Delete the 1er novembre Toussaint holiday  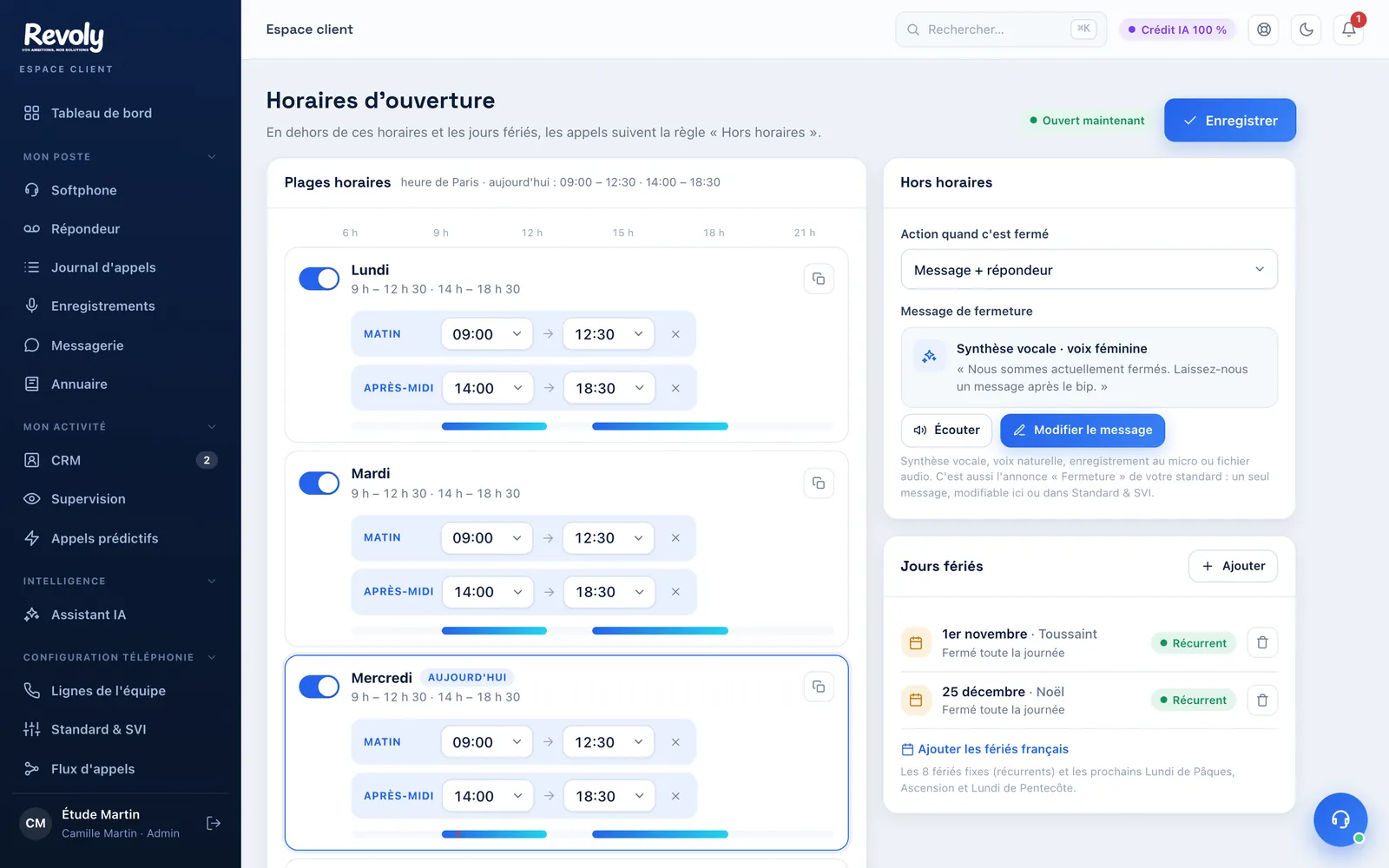(x=1262, y=642)
